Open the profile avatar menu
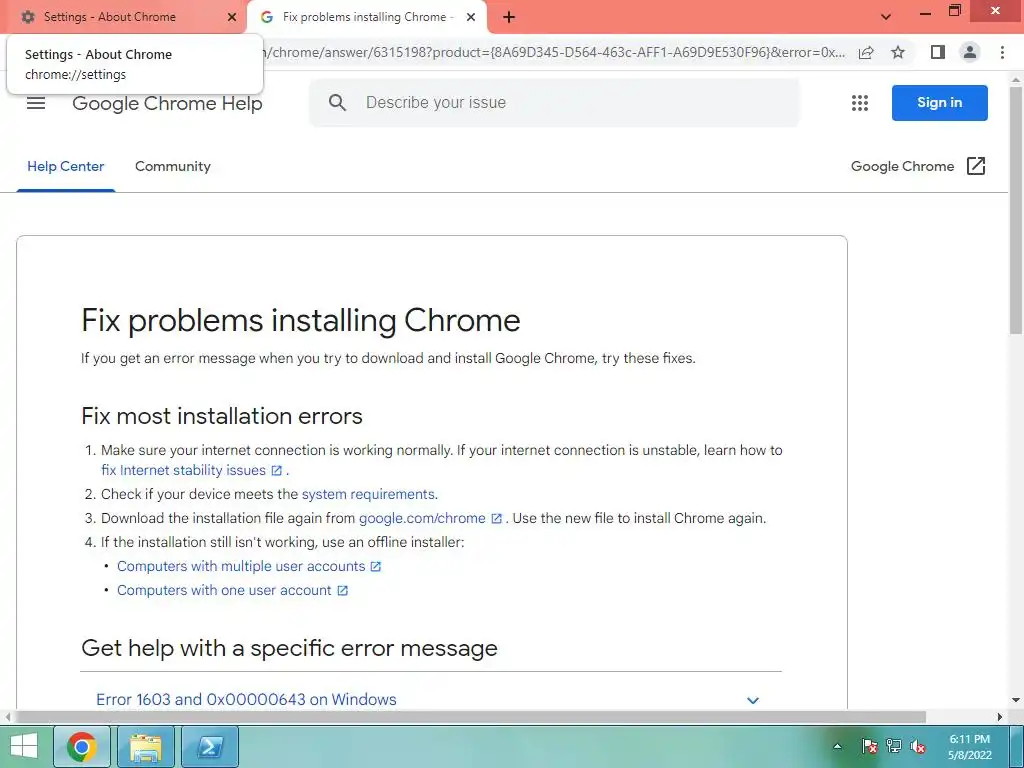 970,52
